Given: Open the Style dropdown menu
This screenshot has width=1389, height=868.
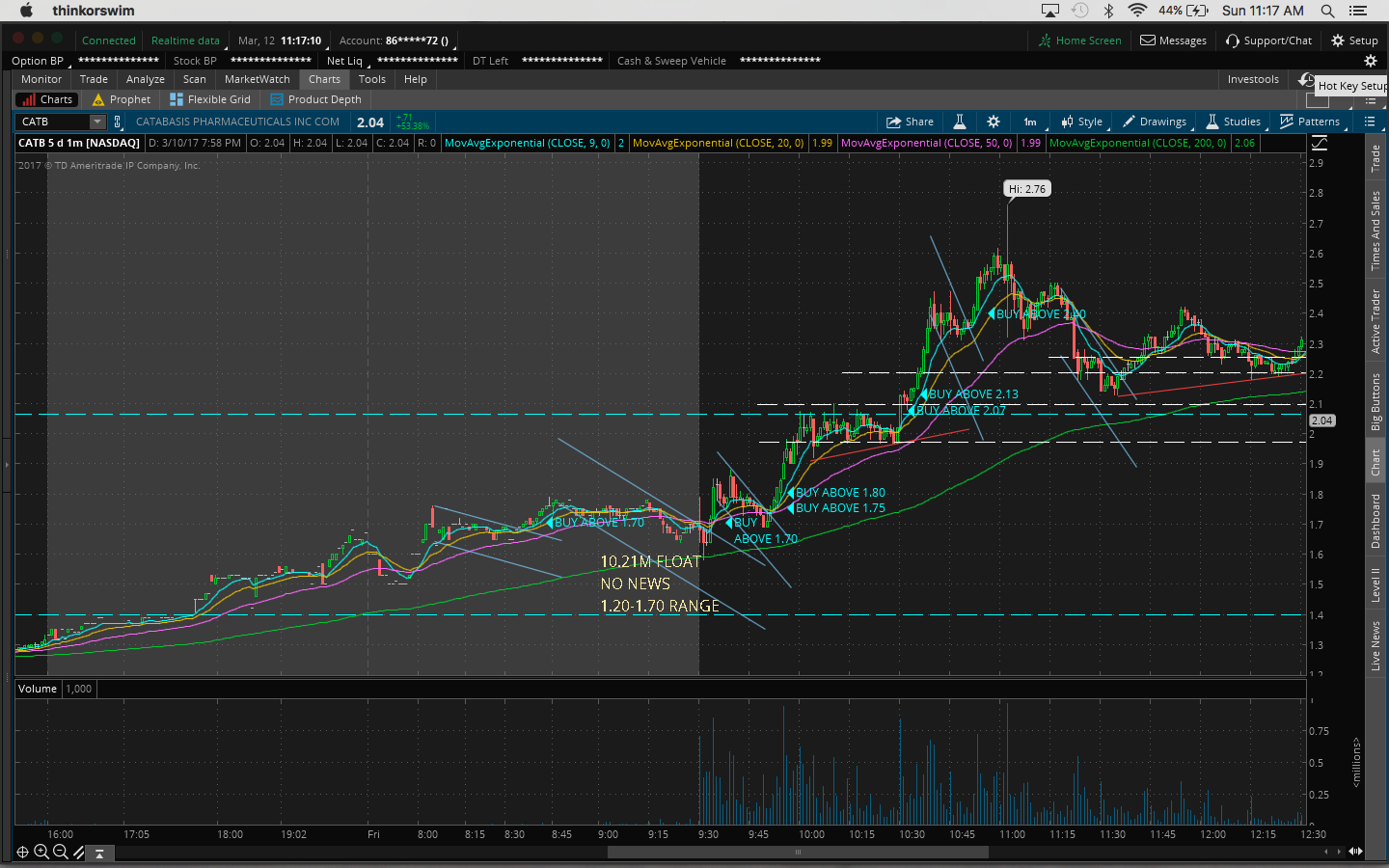Looking at the screenshot, I should [1081, 122].
